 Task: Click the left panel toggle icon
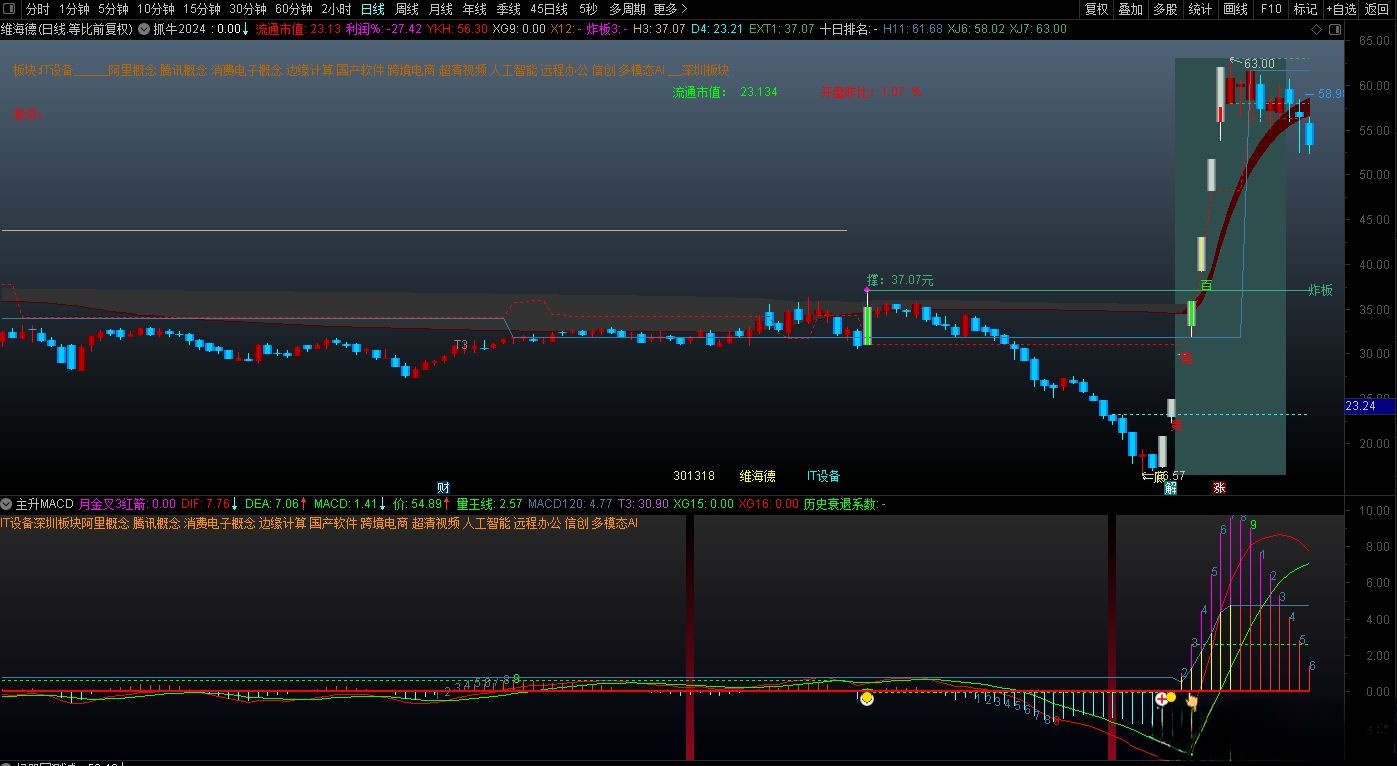click(x=10, y=9)
